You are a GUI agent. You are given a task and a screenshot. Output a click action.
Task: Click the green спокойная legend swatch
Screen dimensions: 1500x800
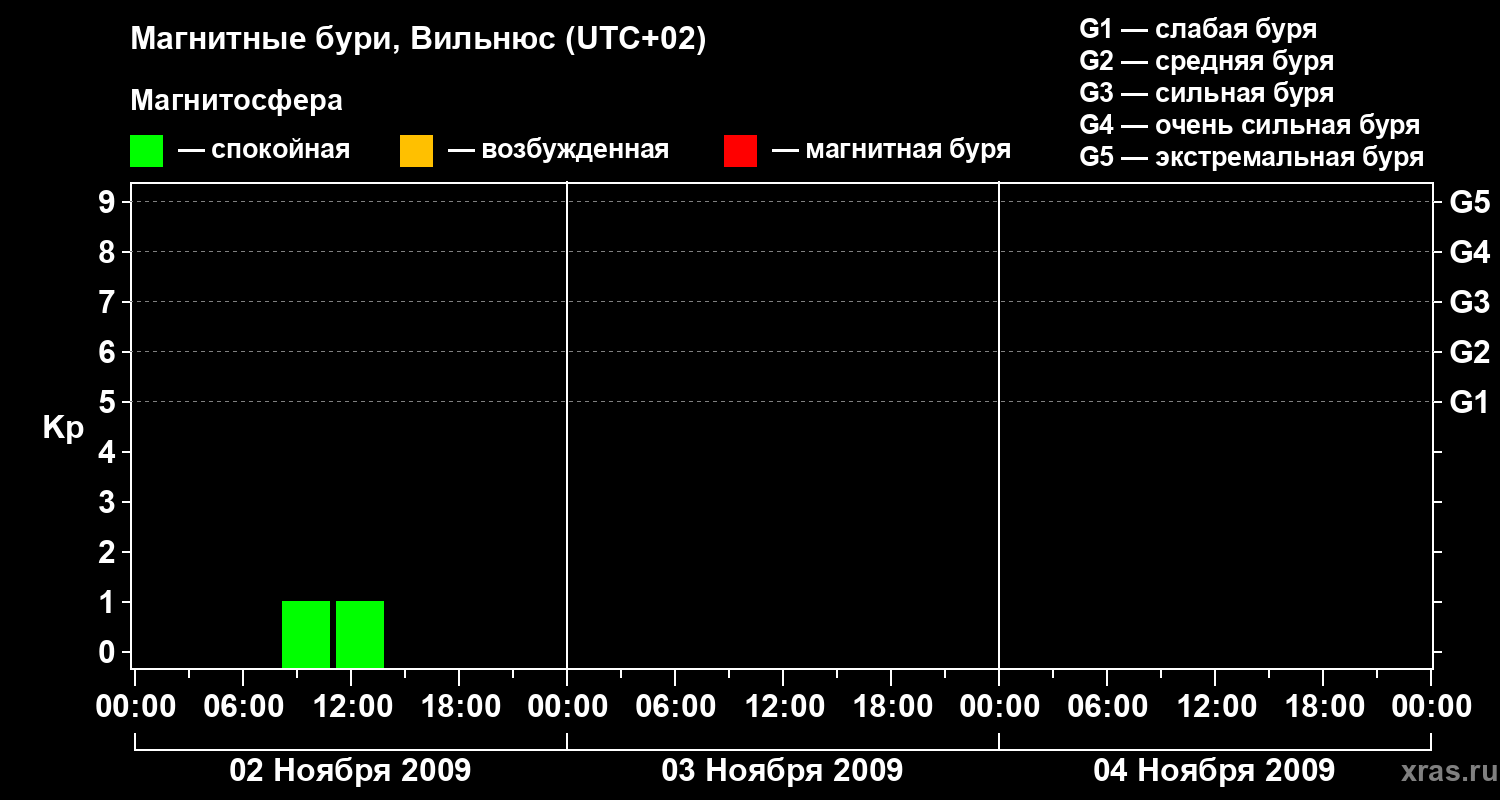click(x=146, y=151)
